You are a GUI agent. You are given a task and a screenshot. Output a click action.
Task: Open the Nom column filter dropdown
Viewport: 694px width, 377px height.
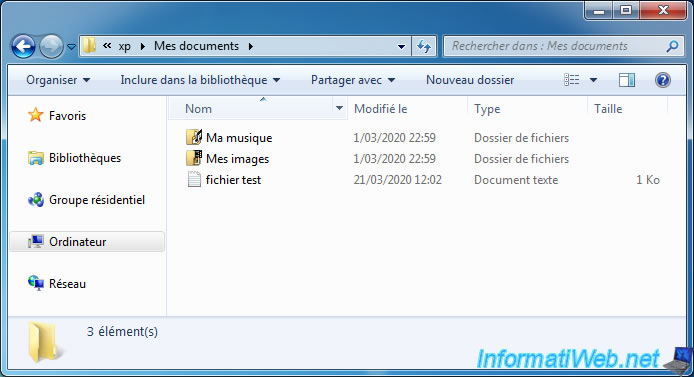click(x=339, y=108)
